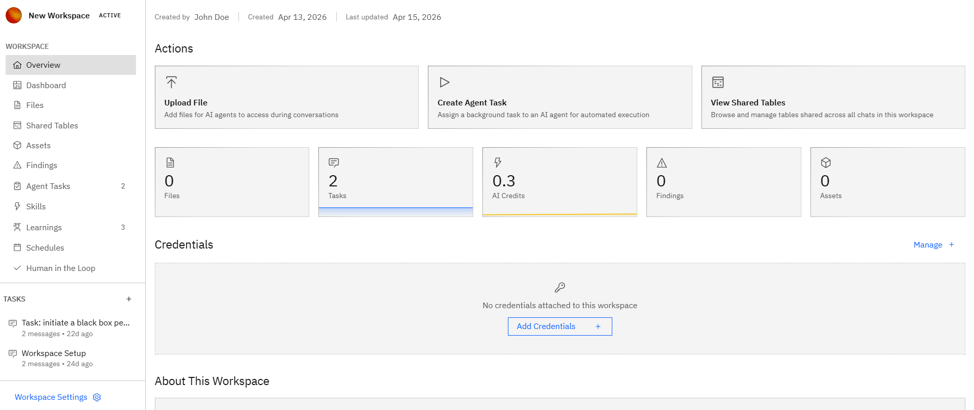Click the orange workspace logo avatar
This screenshot has width=974, height=410.
[14, 16]
